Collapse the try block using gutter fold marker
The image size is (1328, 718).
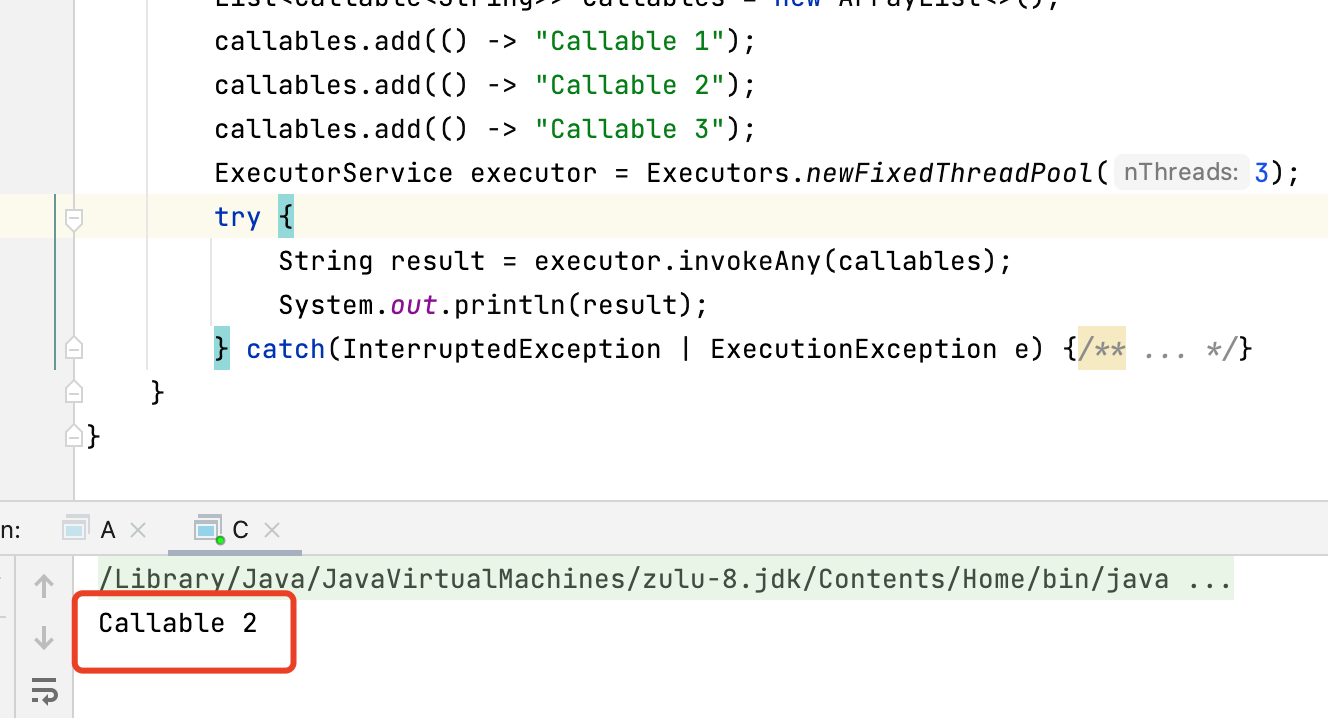click(73, 218)
